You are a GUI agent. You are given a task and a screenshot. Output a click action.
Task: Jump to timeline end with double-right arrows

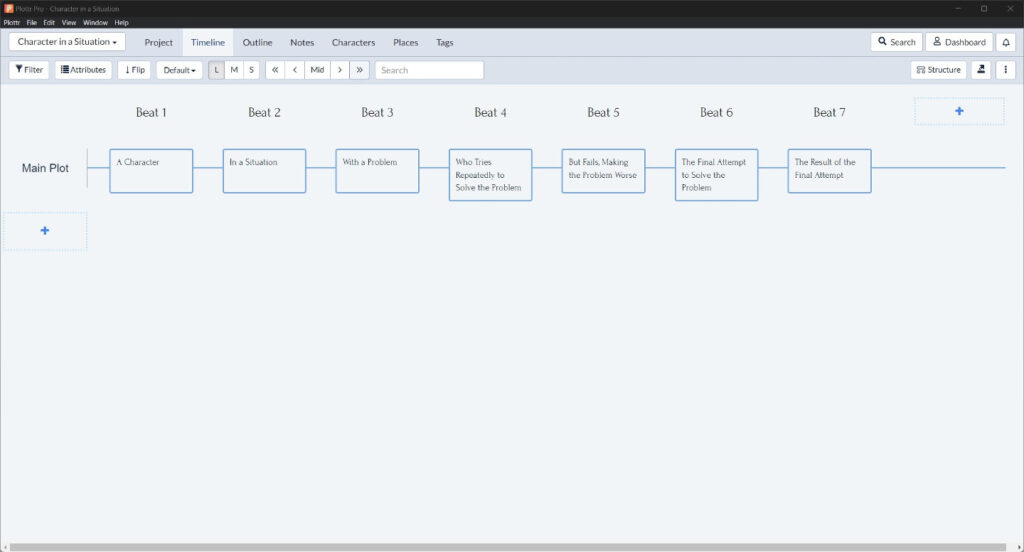pos(359,70)
